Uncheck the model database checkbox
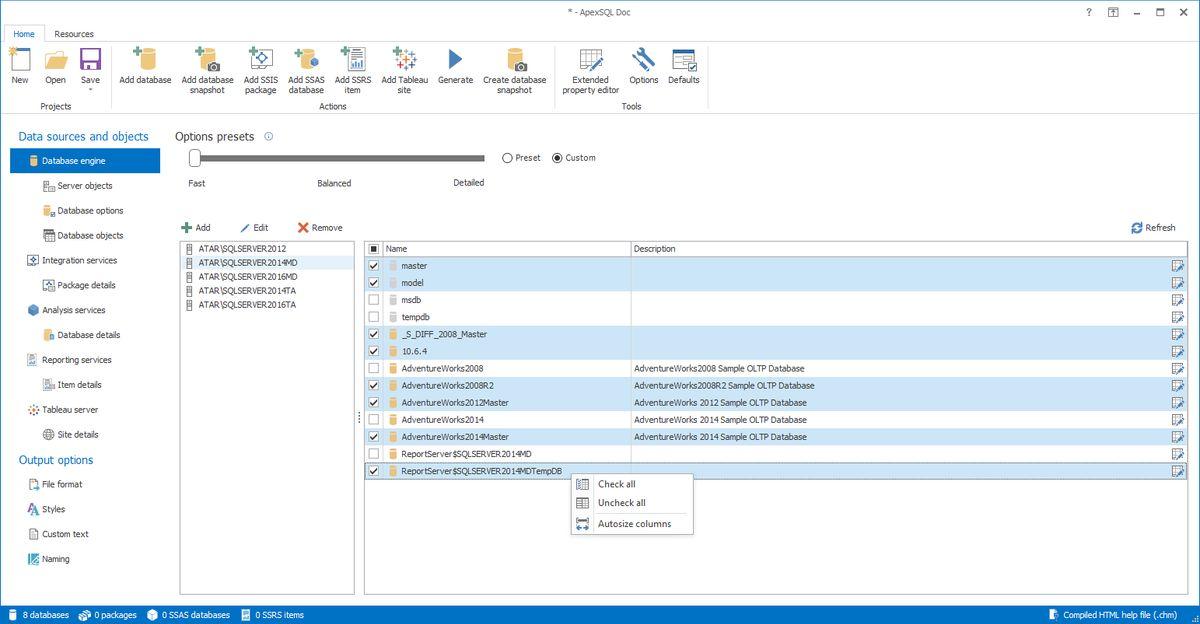Viewport: 1200px width, 624px height. pos(374,283)
